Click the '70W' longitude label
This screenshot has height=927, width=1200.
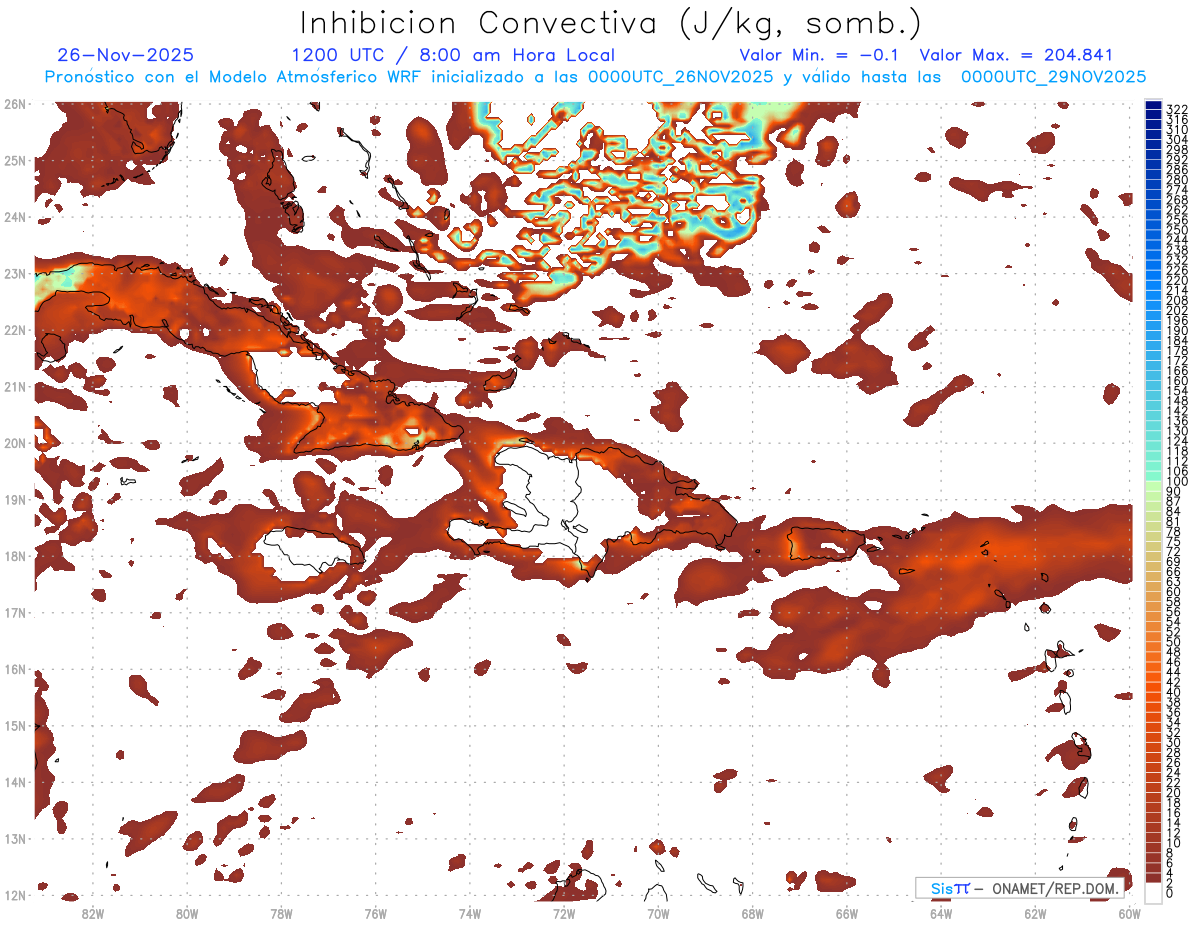pos(658,913)
